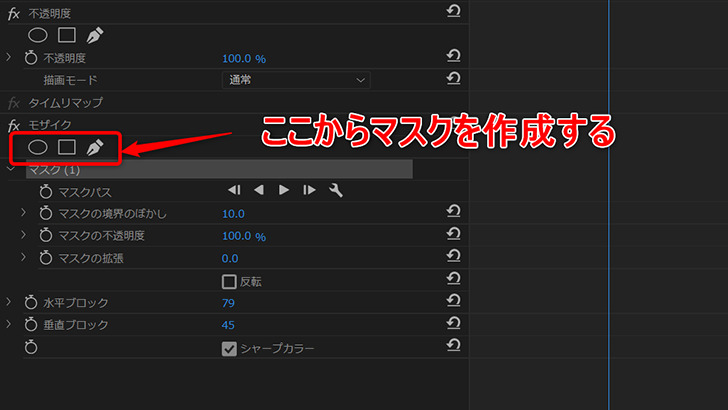Reset シャープカラー option
This screenshot has height=410, width=728.
453,345
